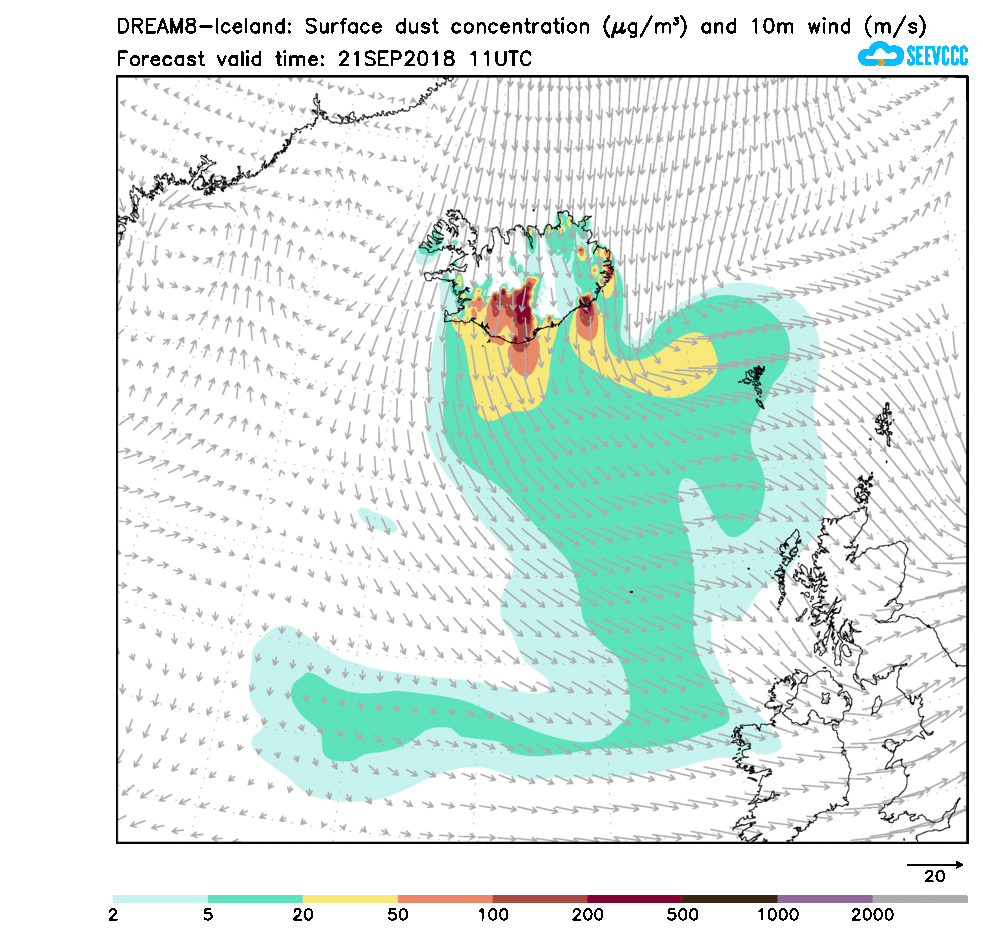
Task: Click the small isolated pale cyan patch
Action: point(377,519)
